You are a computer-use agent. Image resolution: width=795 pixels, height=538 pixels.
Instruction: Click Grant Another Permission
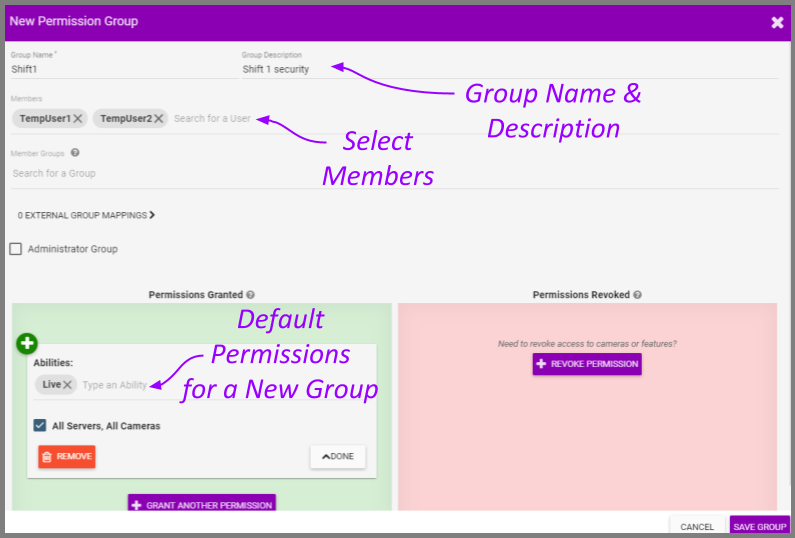[x=201, y=505]
